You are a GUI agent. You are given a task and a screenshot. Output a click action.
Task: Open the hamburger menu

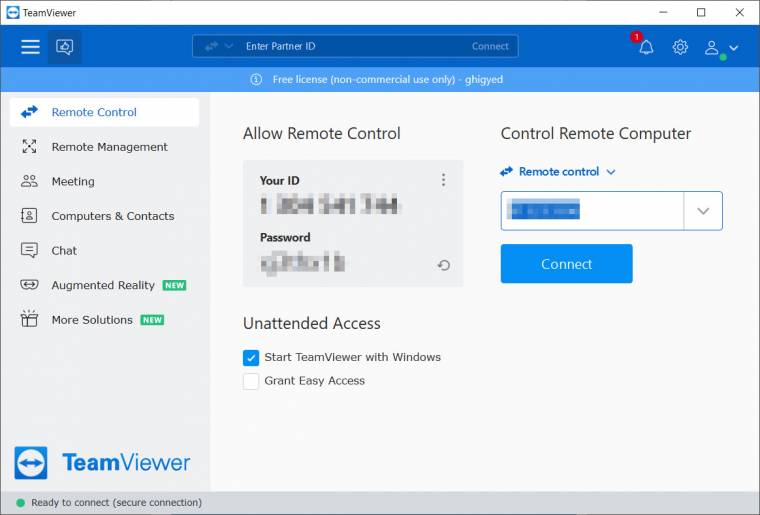point(30,47)
